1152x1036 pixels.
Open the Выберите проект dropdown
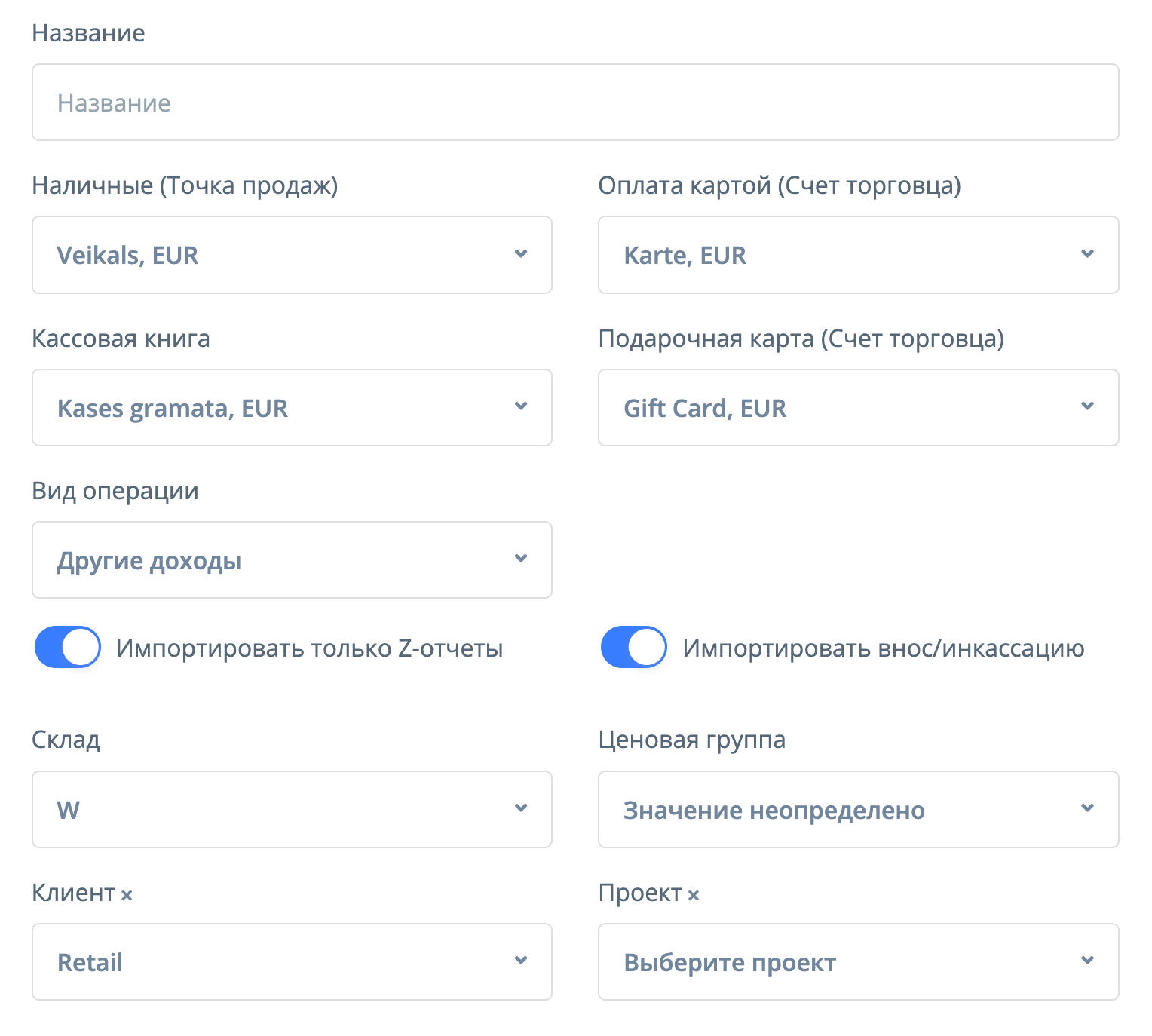pos(857,961)
